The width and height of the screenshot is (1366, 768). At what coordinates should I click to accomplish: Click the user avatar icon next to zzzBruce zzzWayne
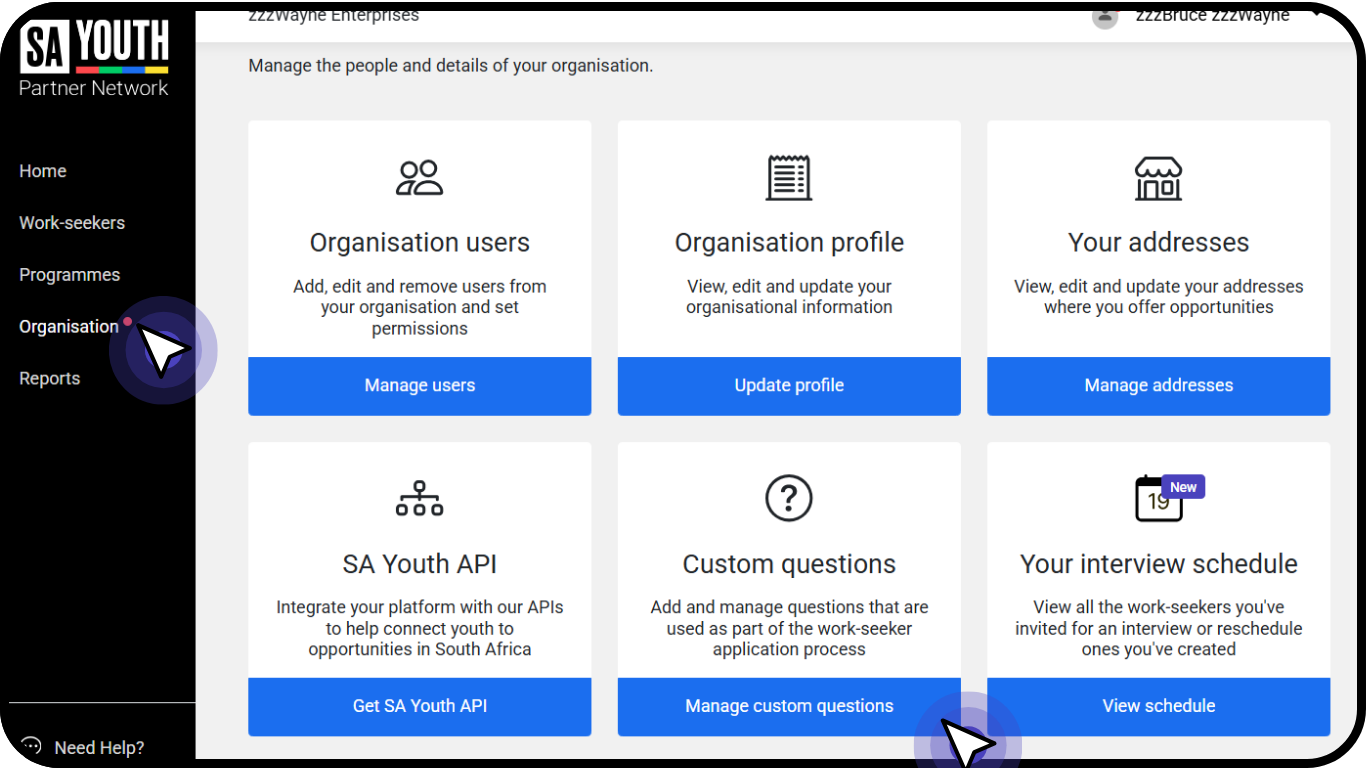click(1104, 18)
